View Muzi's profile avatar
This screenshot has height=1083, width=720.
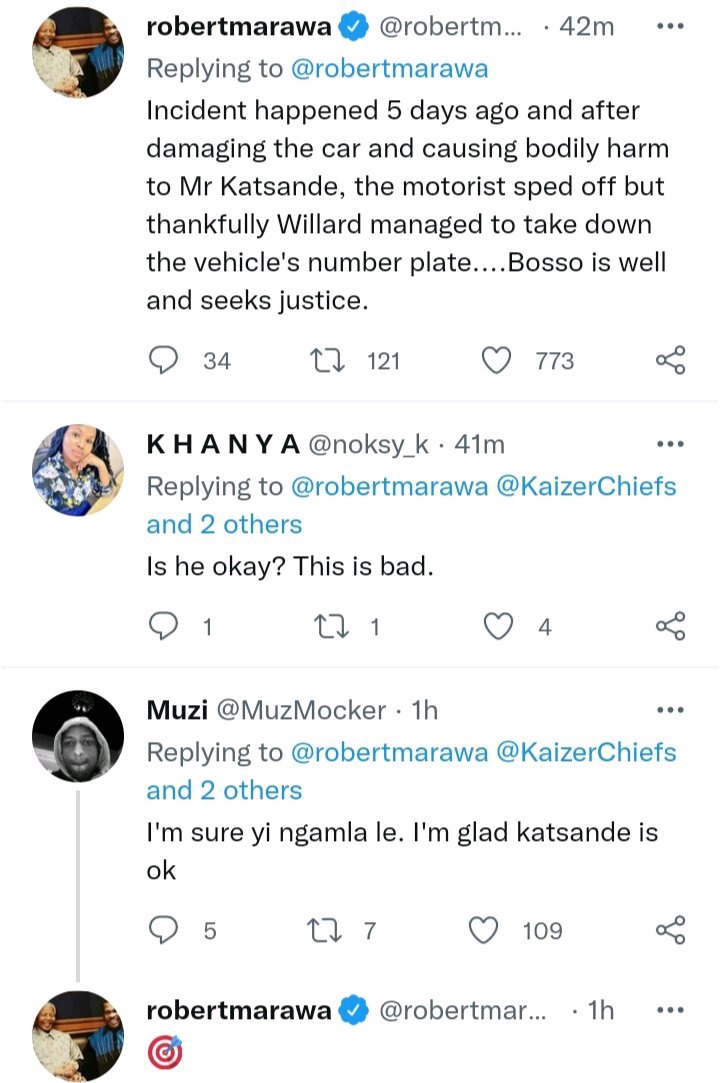(x=78, y=736)
